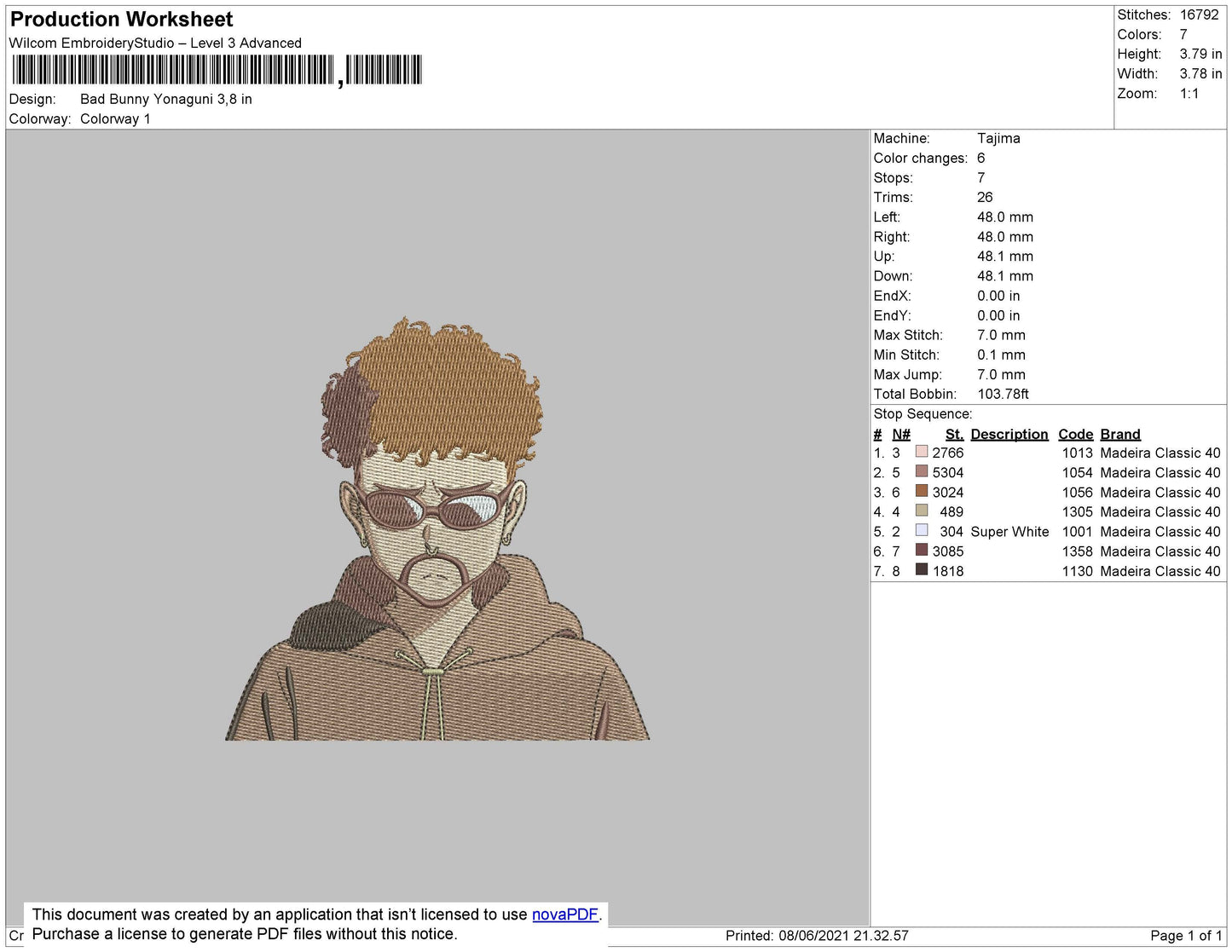Click the "Printed: 08/06/2021 21.32.57" timestamp
This screenshot has width=1232, height=952.
817,936
